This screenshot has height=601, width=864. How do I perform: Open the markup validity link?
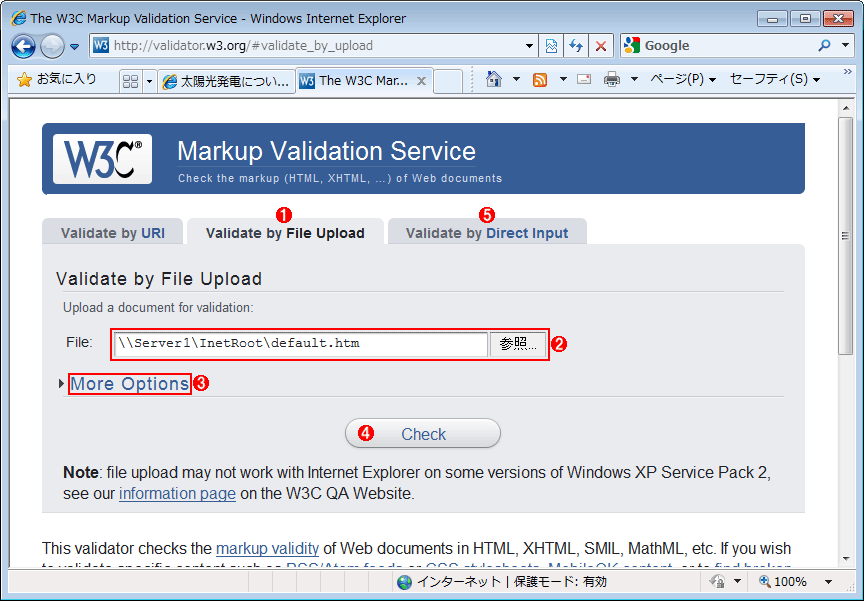coord(267,549)
